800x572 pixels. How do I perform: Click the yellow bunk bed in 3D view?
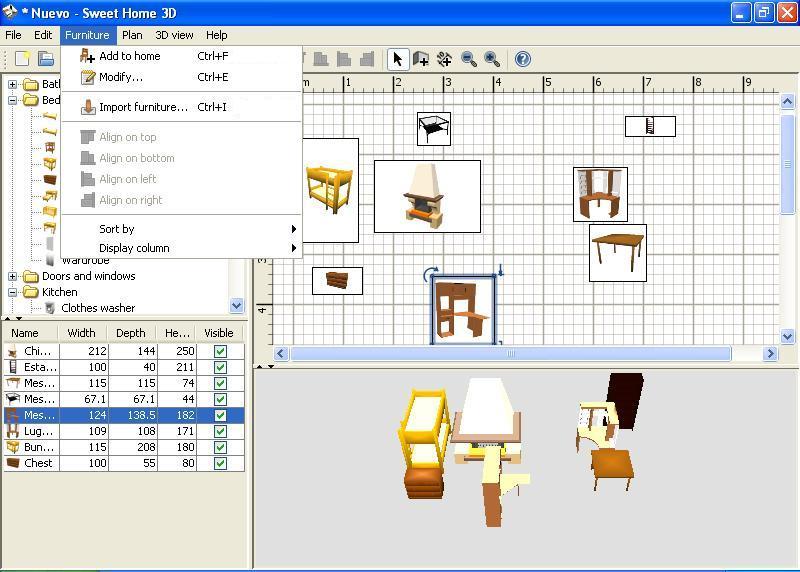pos(424,429)
